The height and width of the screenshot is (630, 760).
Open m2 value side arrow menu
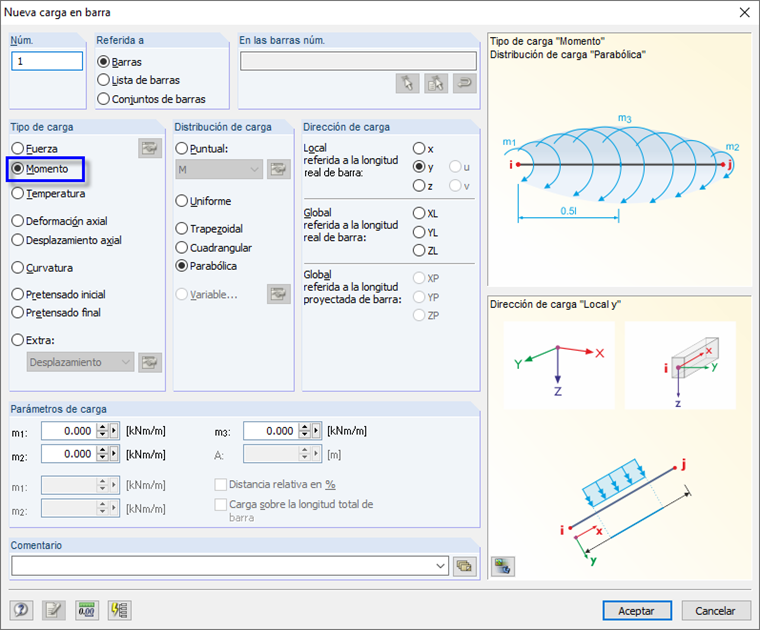point(114,454)
